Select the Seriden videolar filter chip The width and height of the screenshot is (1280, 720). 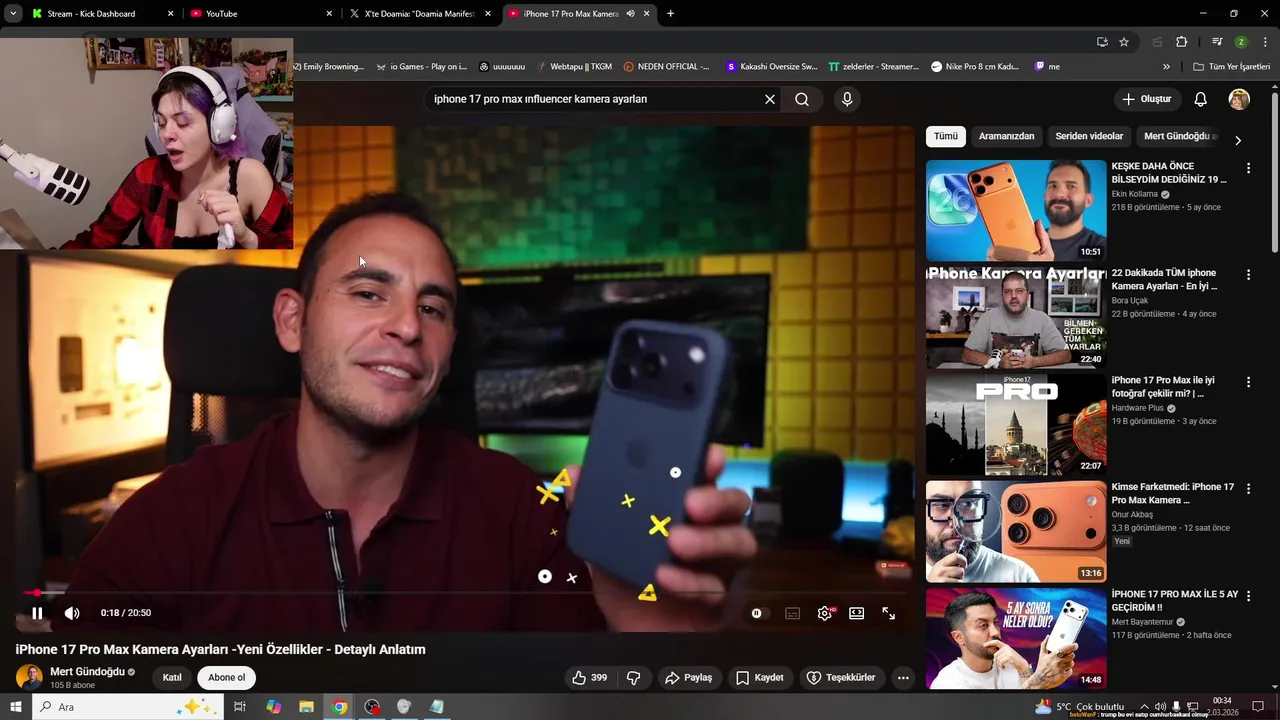[1089, 136]
